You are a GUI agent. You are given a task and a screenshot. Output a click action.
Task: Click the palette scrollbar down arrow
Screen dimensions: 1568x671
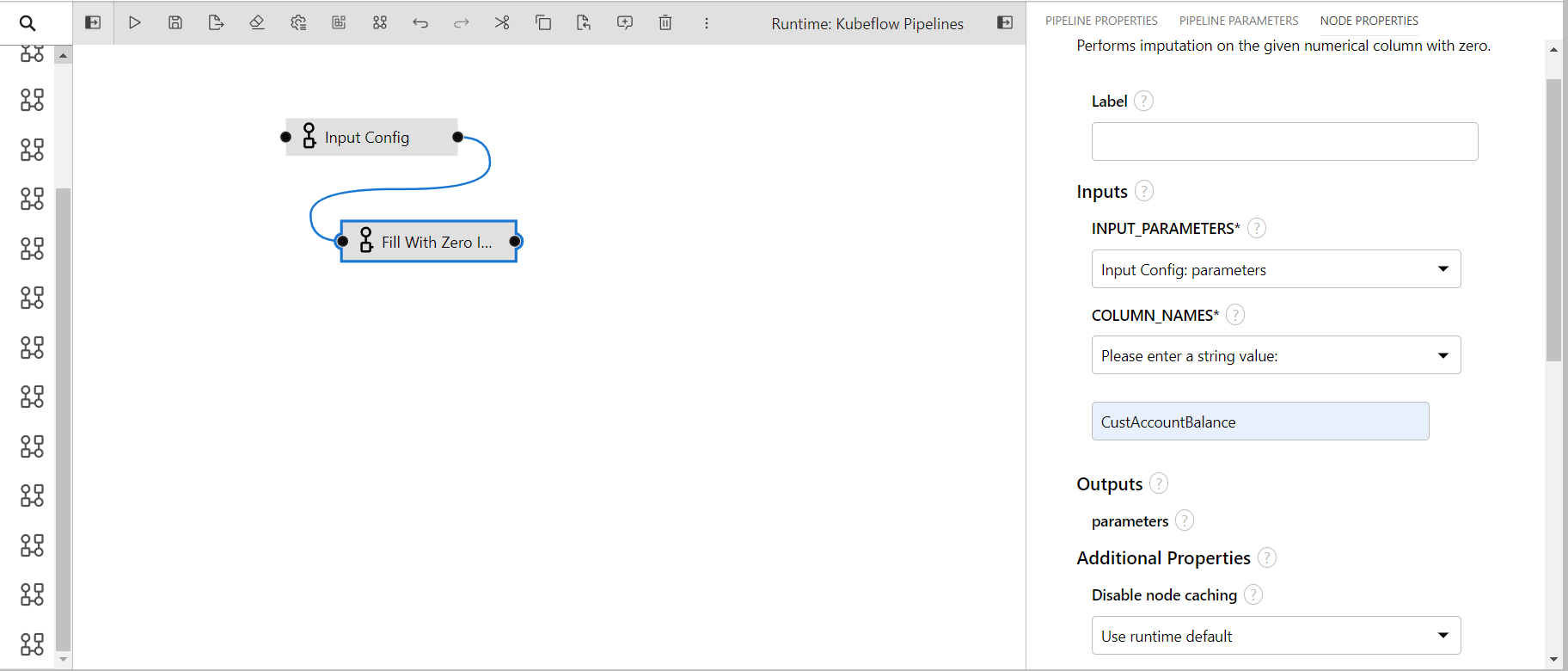pyautogui.click(x=63, y=660)
